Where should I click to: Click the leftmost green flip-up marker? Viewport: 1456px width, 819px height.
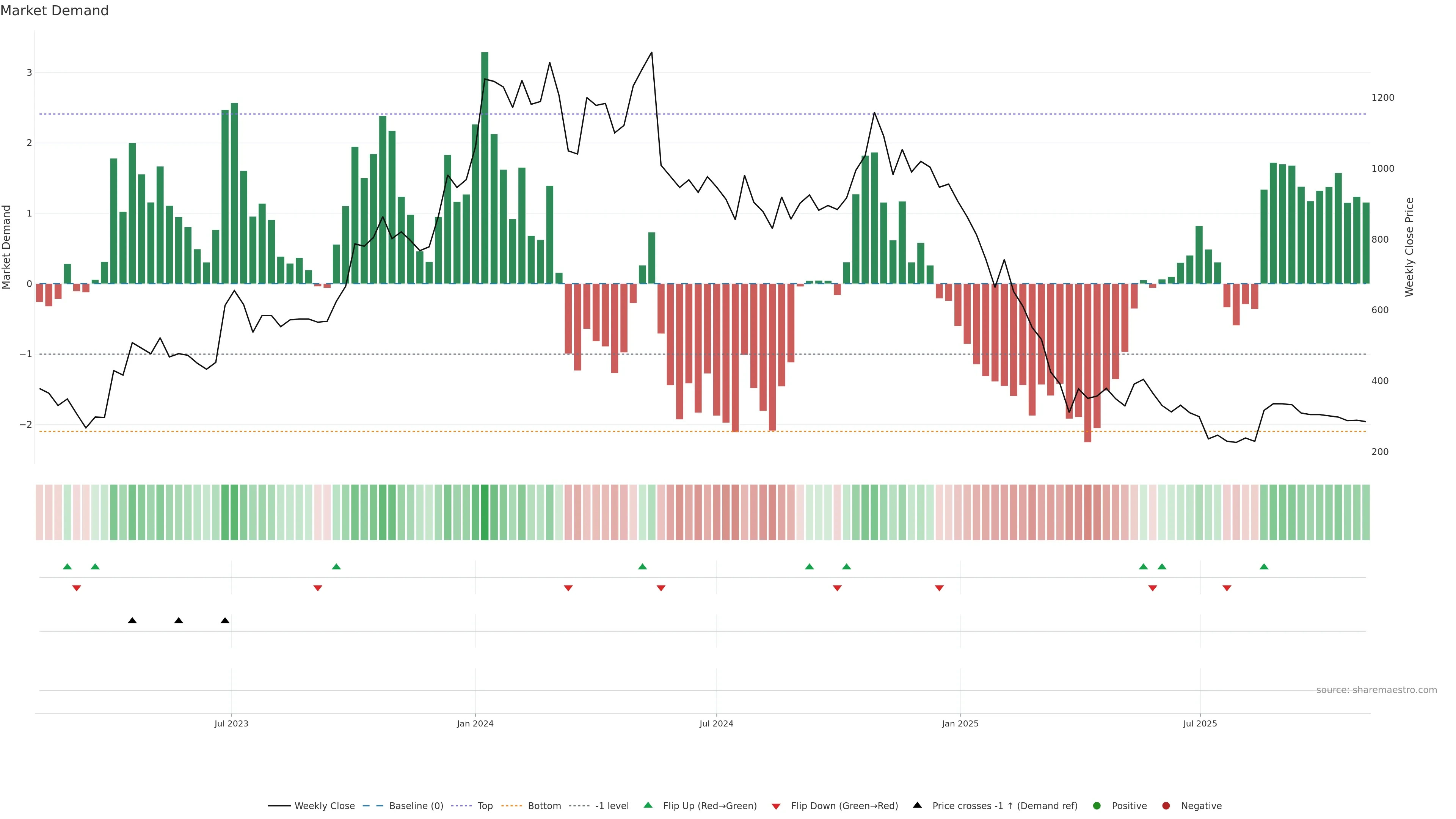click(67, 566)
